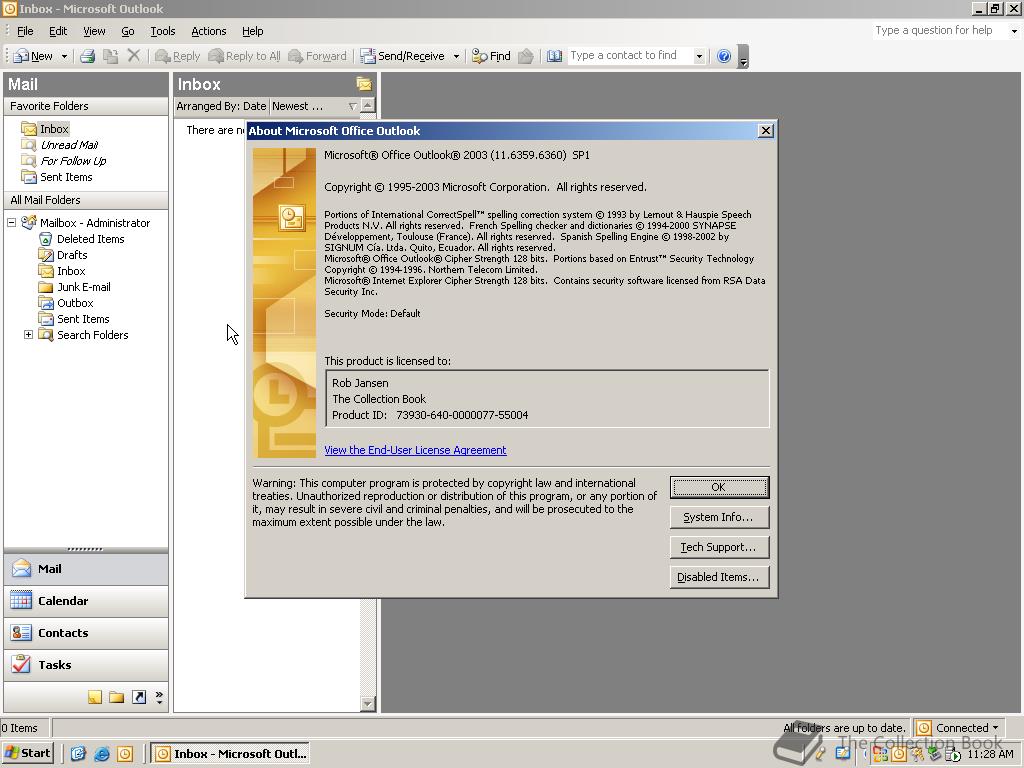Open the Help menu
Image resolution: width=1024 pixels, height=768 pixels.
pos(253,31)
